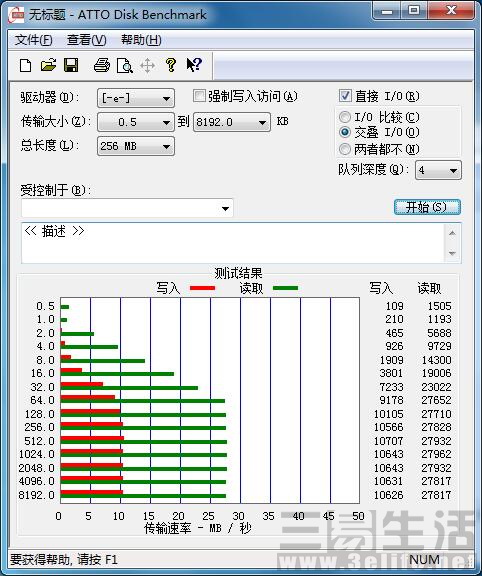The image size is (482, 576).
Task: Minimize the ATTO Disk Benchmark window
Action: [x=386, y=11]
